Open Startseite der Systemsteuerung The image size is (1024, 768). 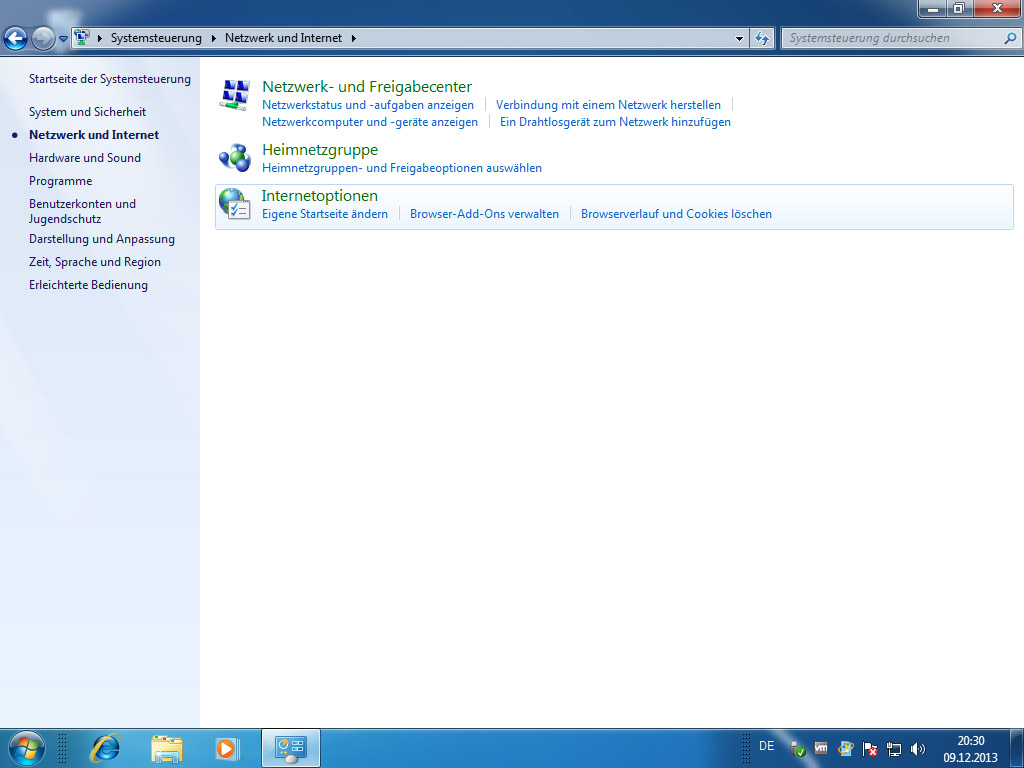tap(110, 79)
